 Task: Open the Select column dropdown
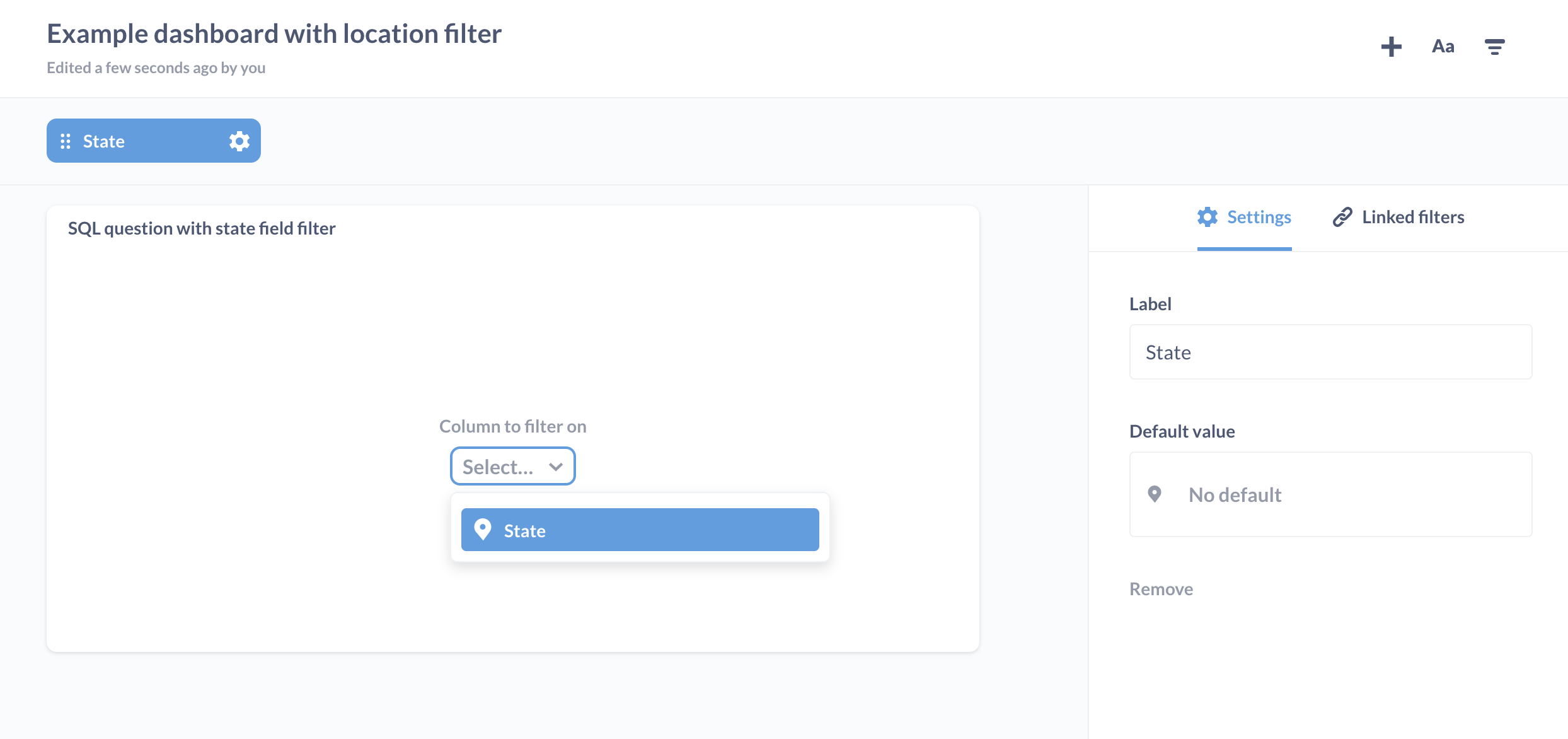coord(512,466)
